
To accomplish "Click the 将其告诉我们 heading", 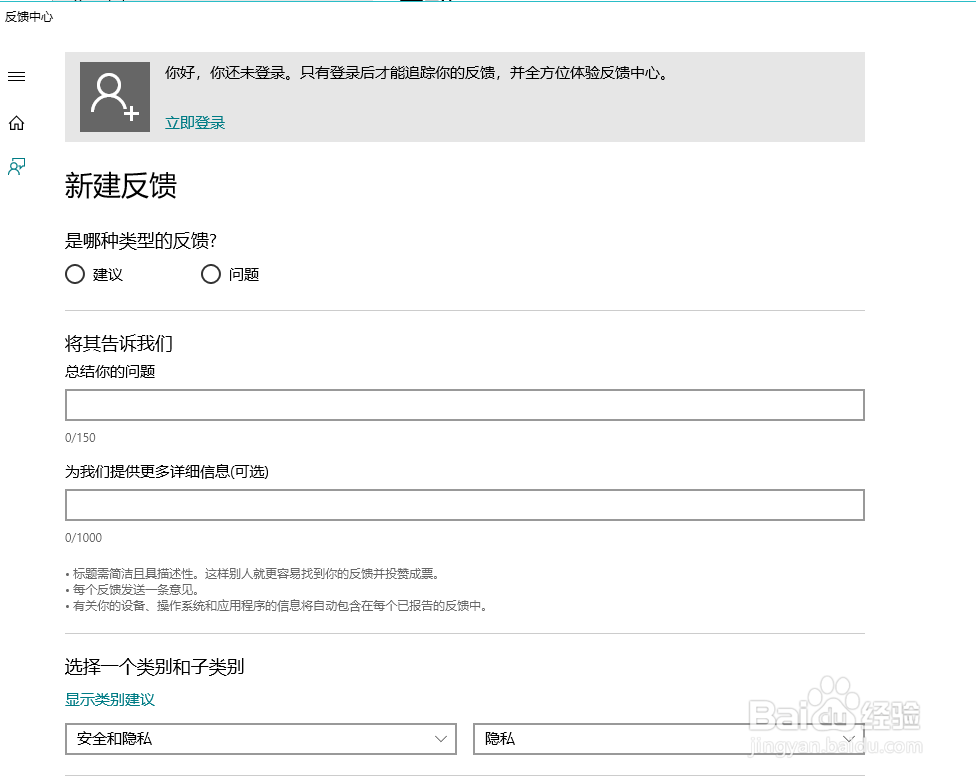I will [x=119, y=343].
